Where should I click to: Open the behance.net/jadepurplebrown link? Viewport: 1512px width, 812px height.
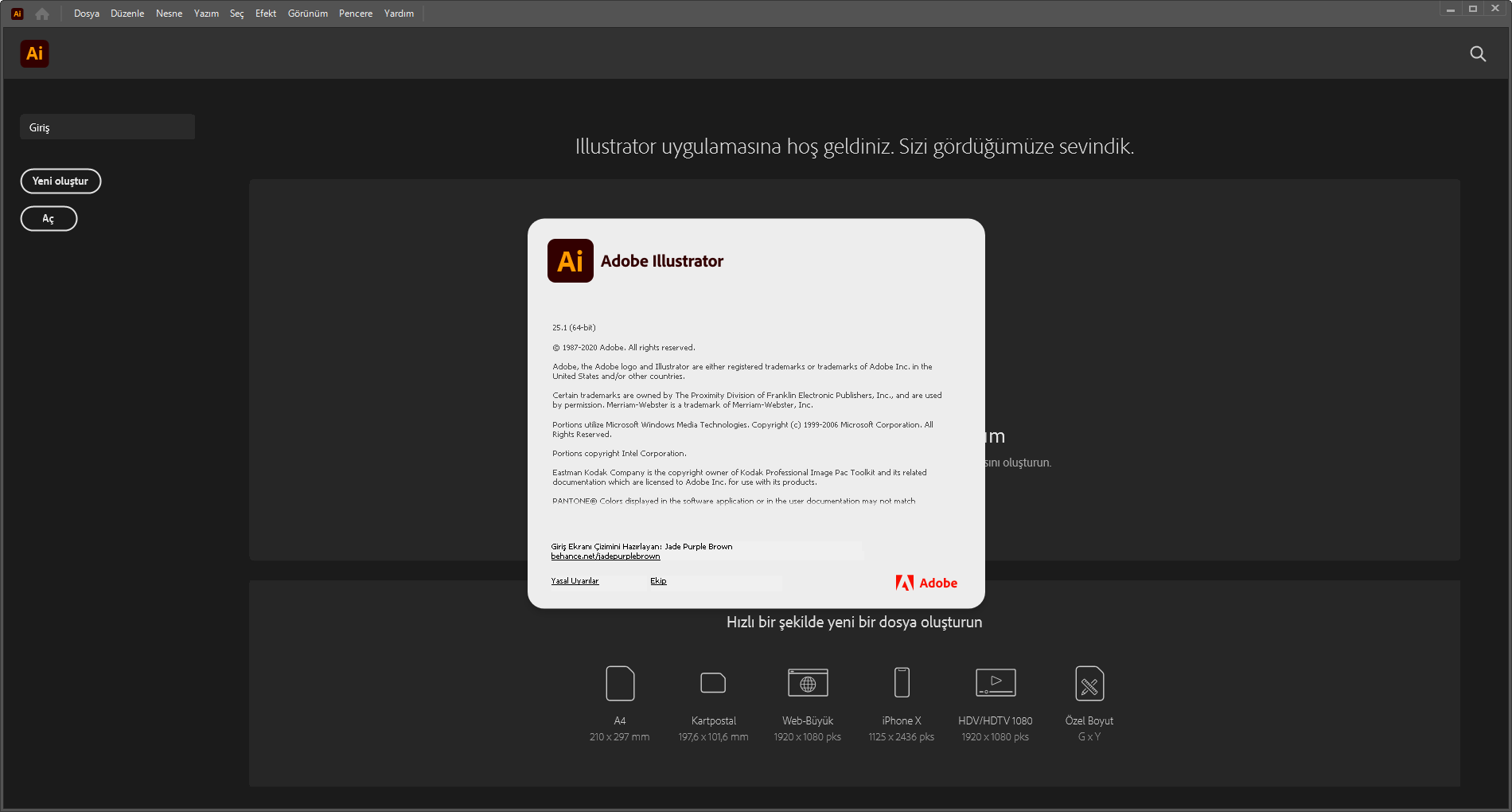(x=606, y=556)
